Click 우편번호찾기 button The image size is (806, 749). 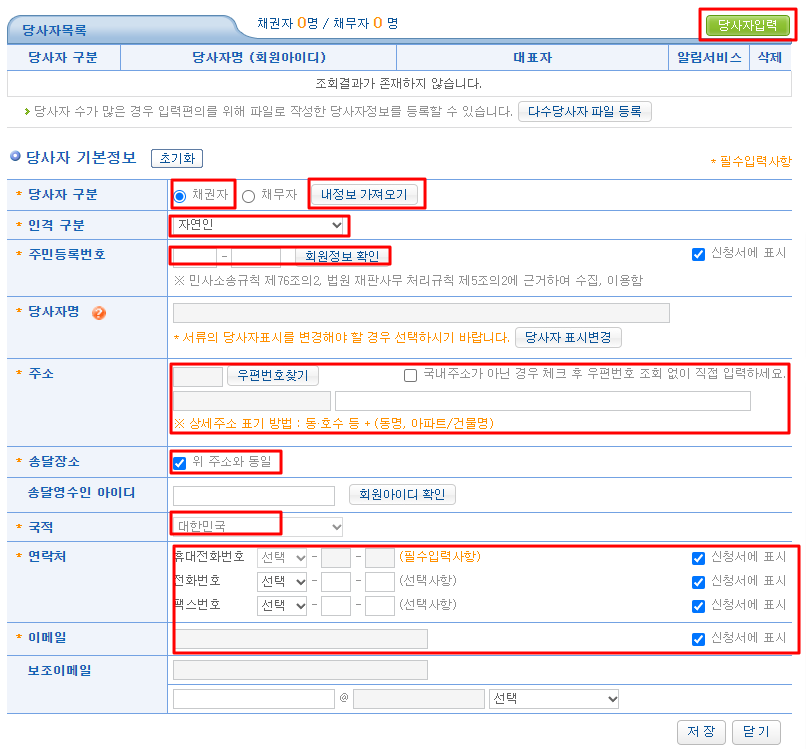tap(273, 376)
